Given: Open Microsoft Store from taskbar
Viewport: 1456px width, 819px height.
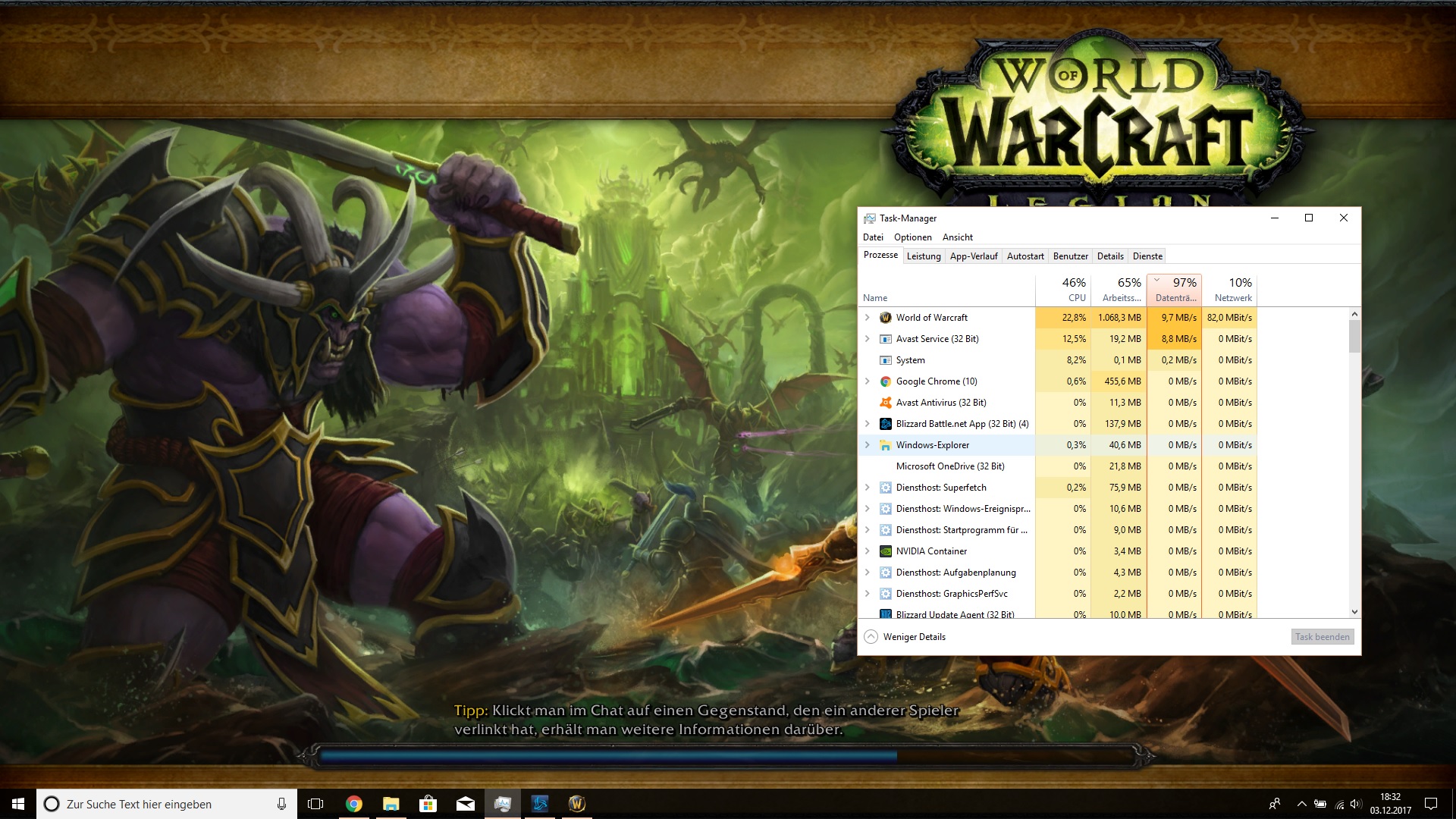Looking at the screenshot, I should tap(428, 804).
